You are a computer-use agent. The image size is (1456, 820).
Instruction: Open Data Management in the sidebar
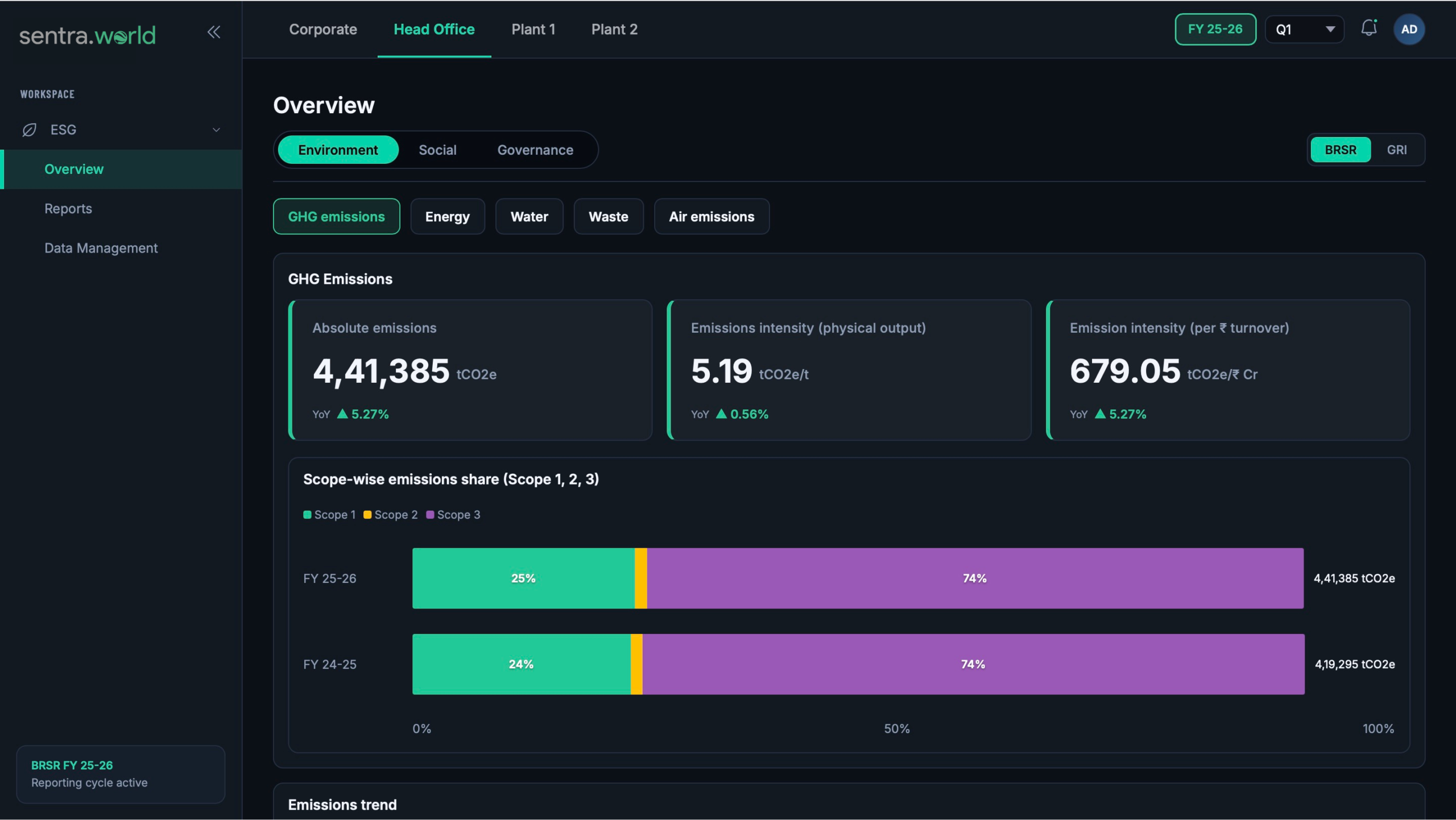click(x=101, y=248)
